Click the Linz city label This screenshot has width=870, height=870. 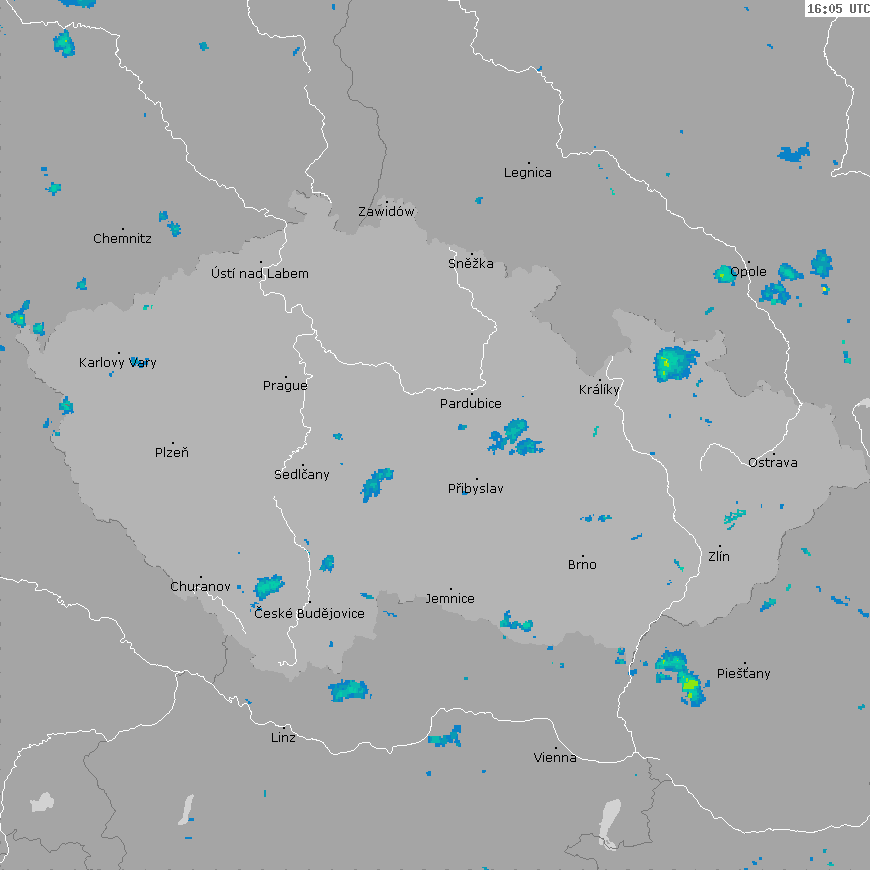click(x=283, y=738)
